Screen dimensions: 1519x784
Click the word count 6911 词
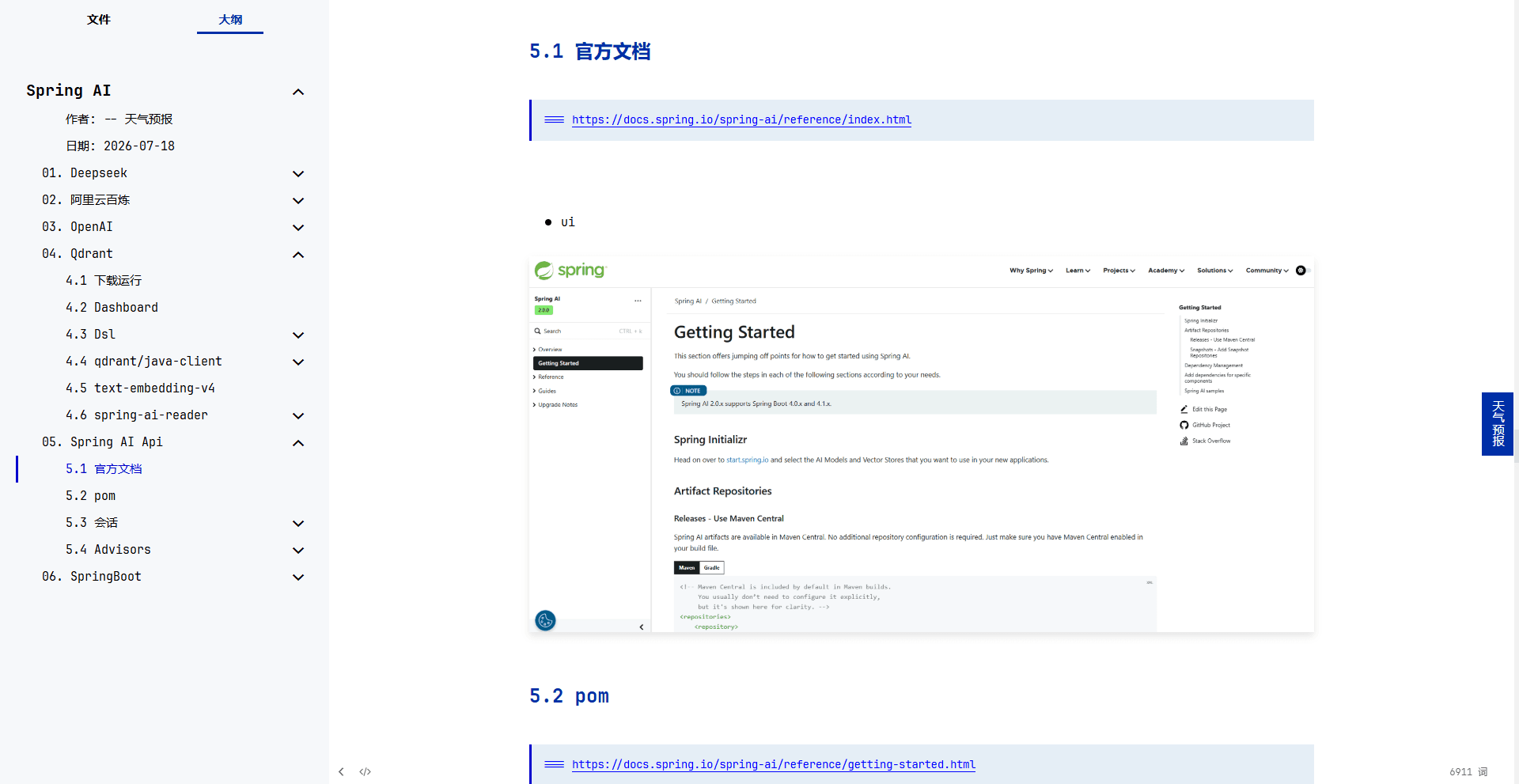1468,772
